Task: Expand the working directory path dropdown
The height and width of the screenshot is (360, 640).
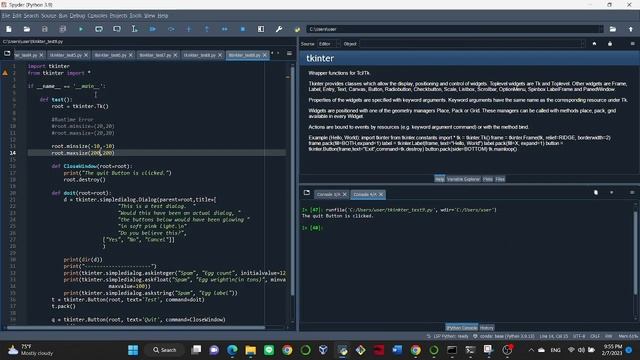Action: point(600,29)
